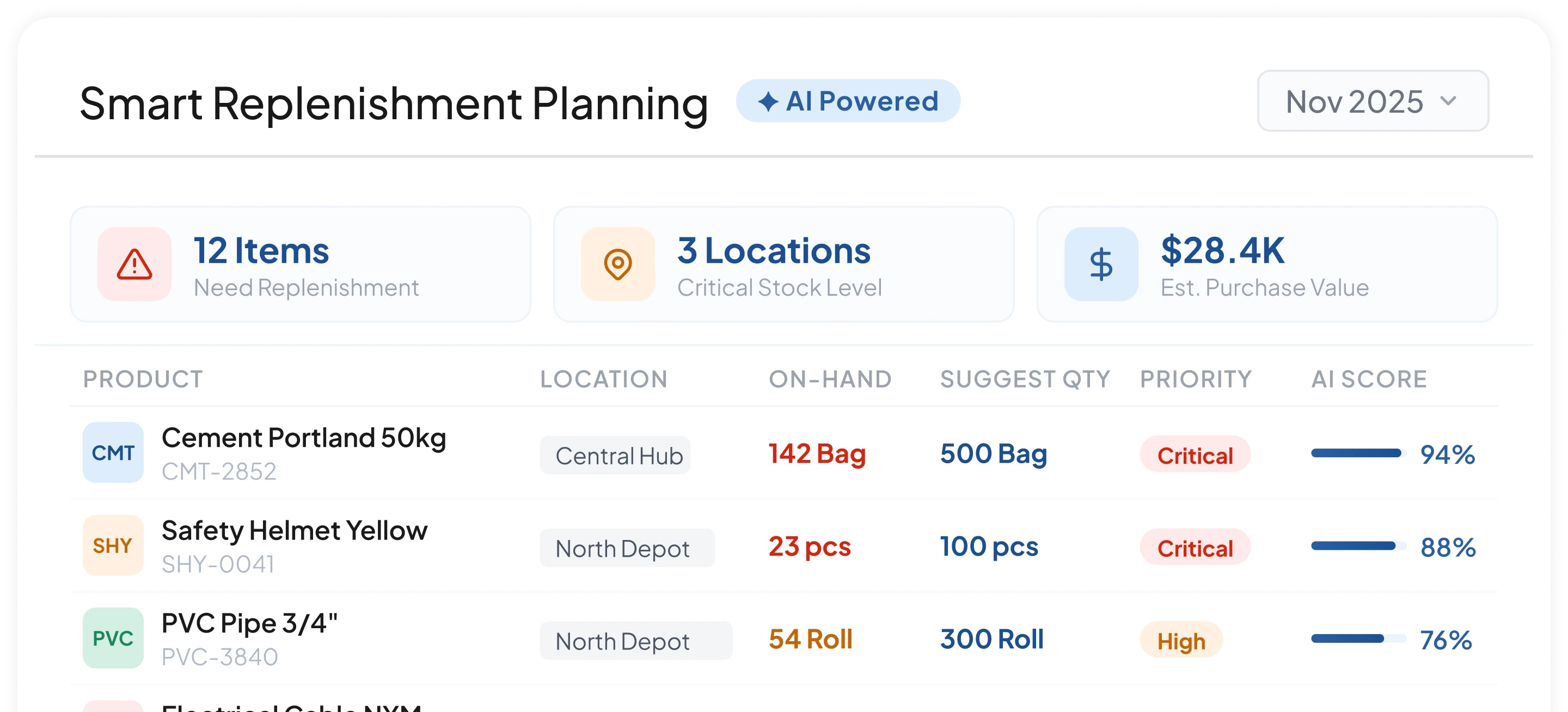1568x712 pixels.
Task: Click the AI Powered badge
Action: click(x=848, y=101)
